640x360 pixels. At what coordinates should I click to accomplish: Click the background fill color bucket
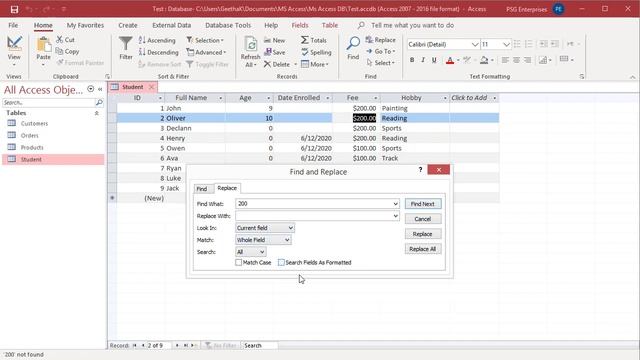484,60
